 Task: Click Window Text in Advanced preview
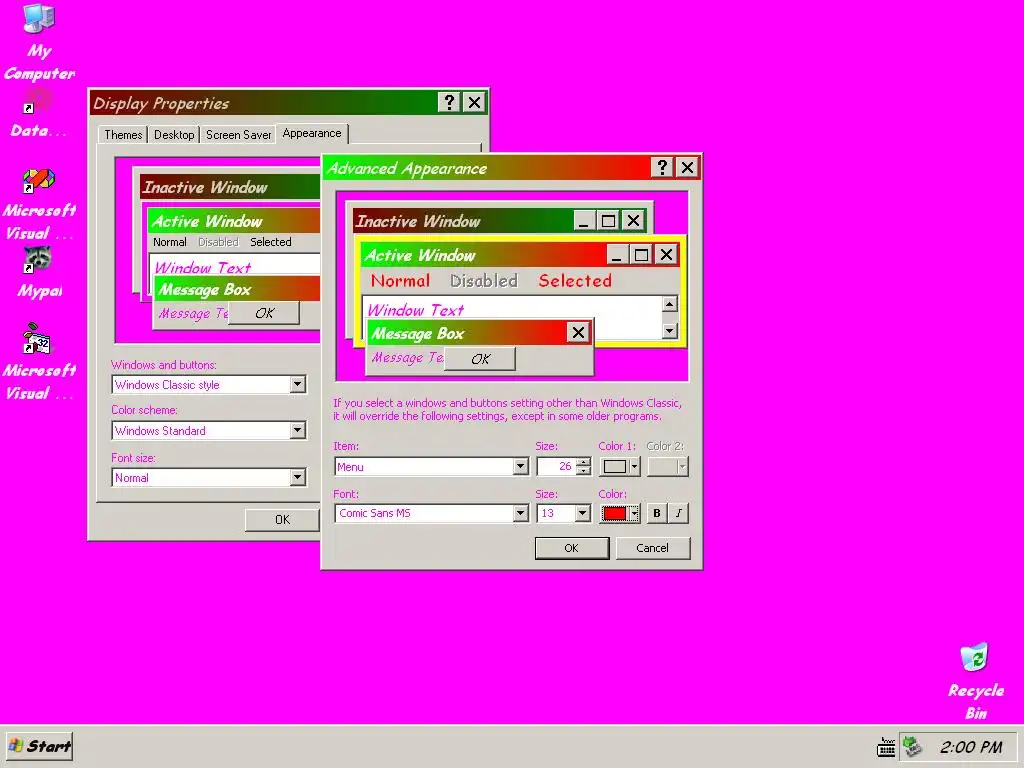pos(415,310)
